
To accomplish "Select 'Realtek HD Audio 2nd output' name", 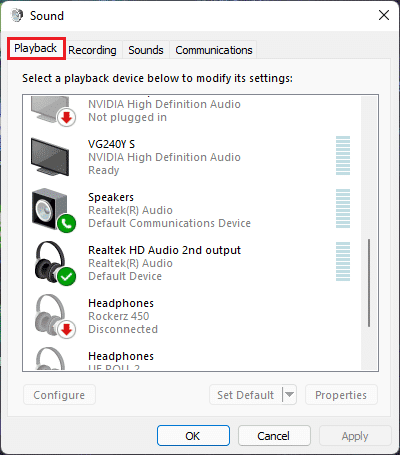I will (164, 250).
